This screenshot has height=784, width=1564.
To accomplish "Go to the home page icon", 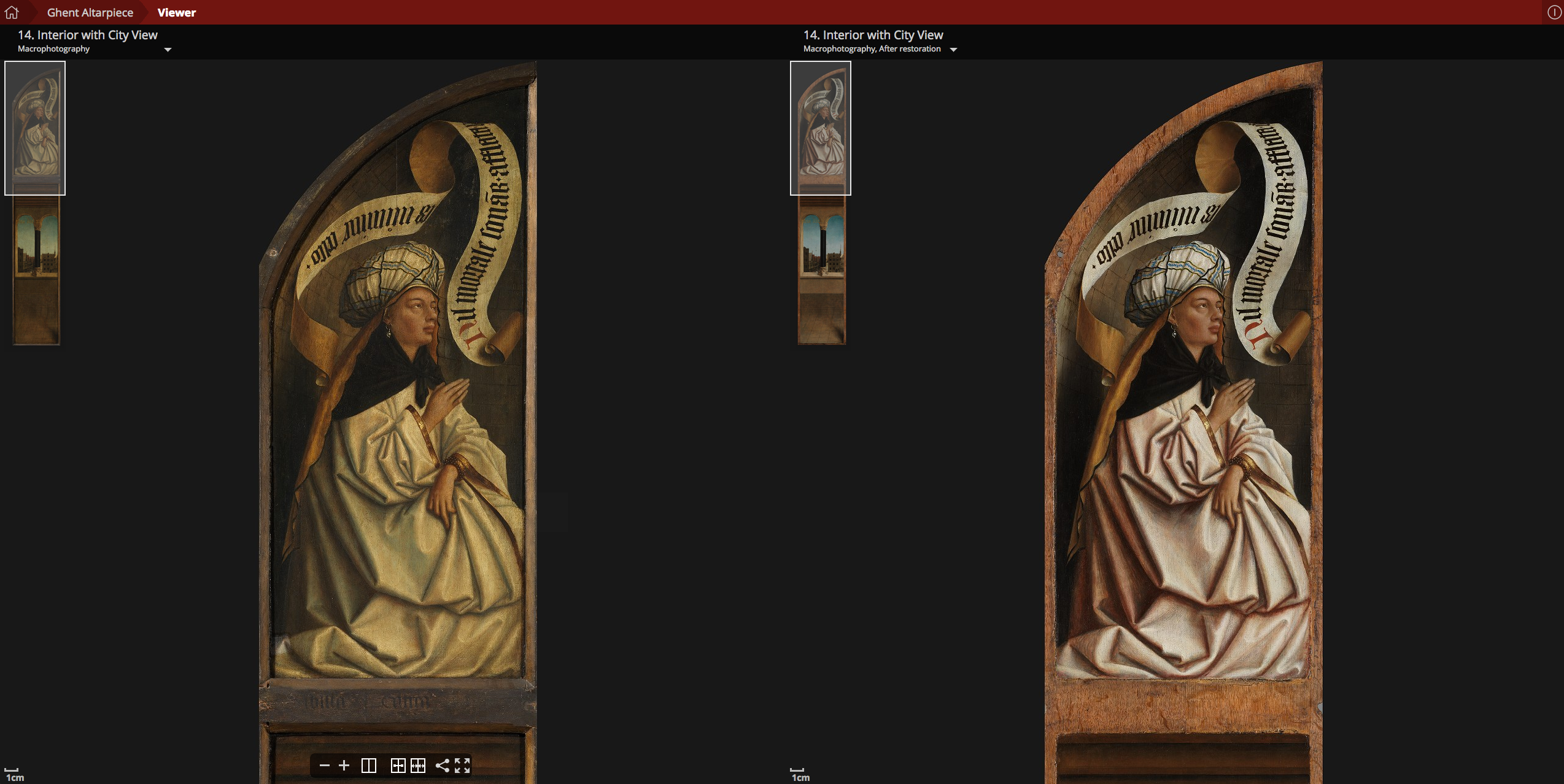I will tap(12, 12).
